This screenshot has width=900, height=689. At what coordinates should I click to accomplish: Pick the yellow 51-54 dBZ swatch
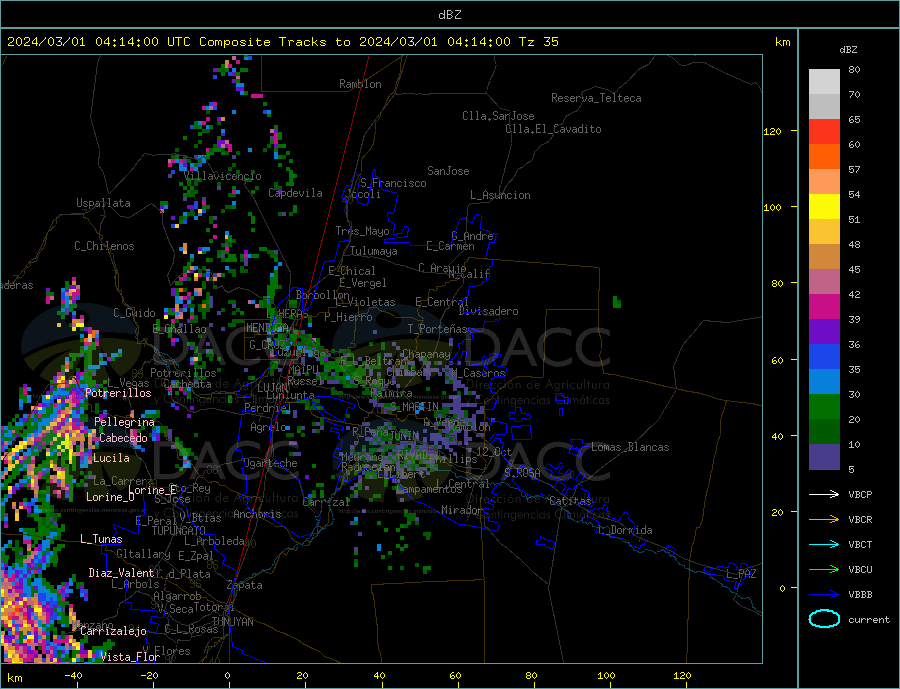[x=824, y=207]
